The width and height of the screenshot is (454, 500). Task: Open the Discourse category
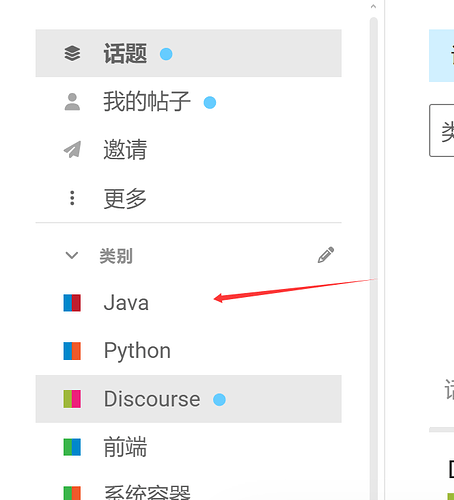pos(189,399)
